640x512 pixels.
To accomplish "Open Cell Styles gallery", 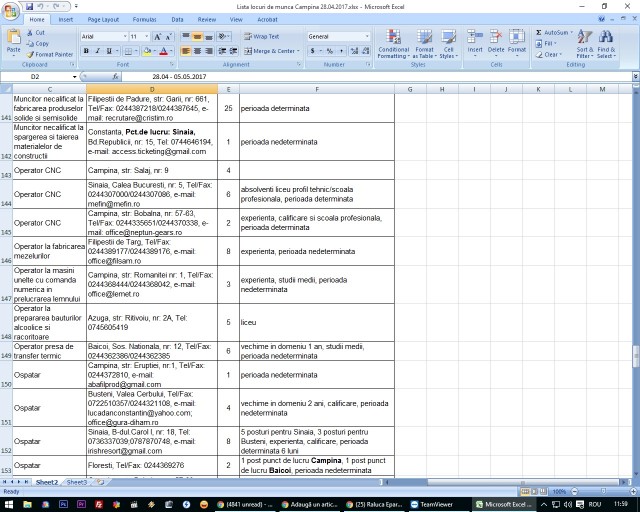I will (449, 44).
